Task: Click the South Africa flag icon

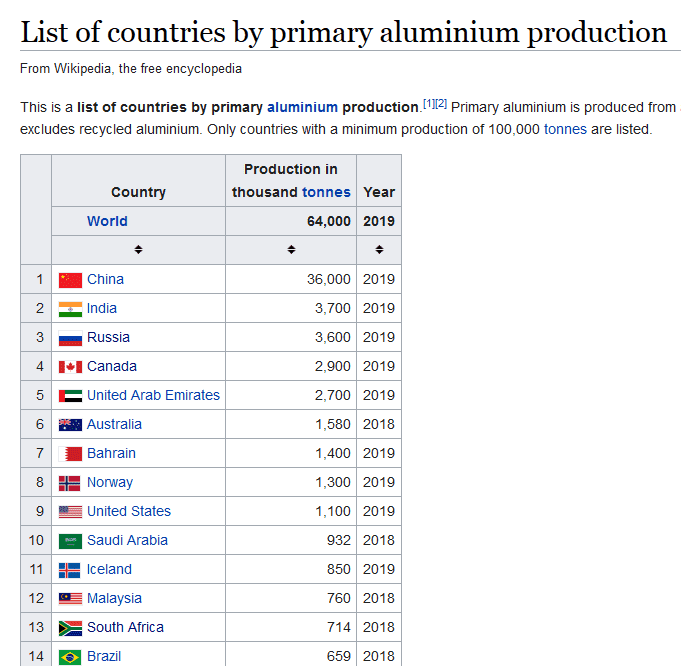Action: (x=70, y=628)
